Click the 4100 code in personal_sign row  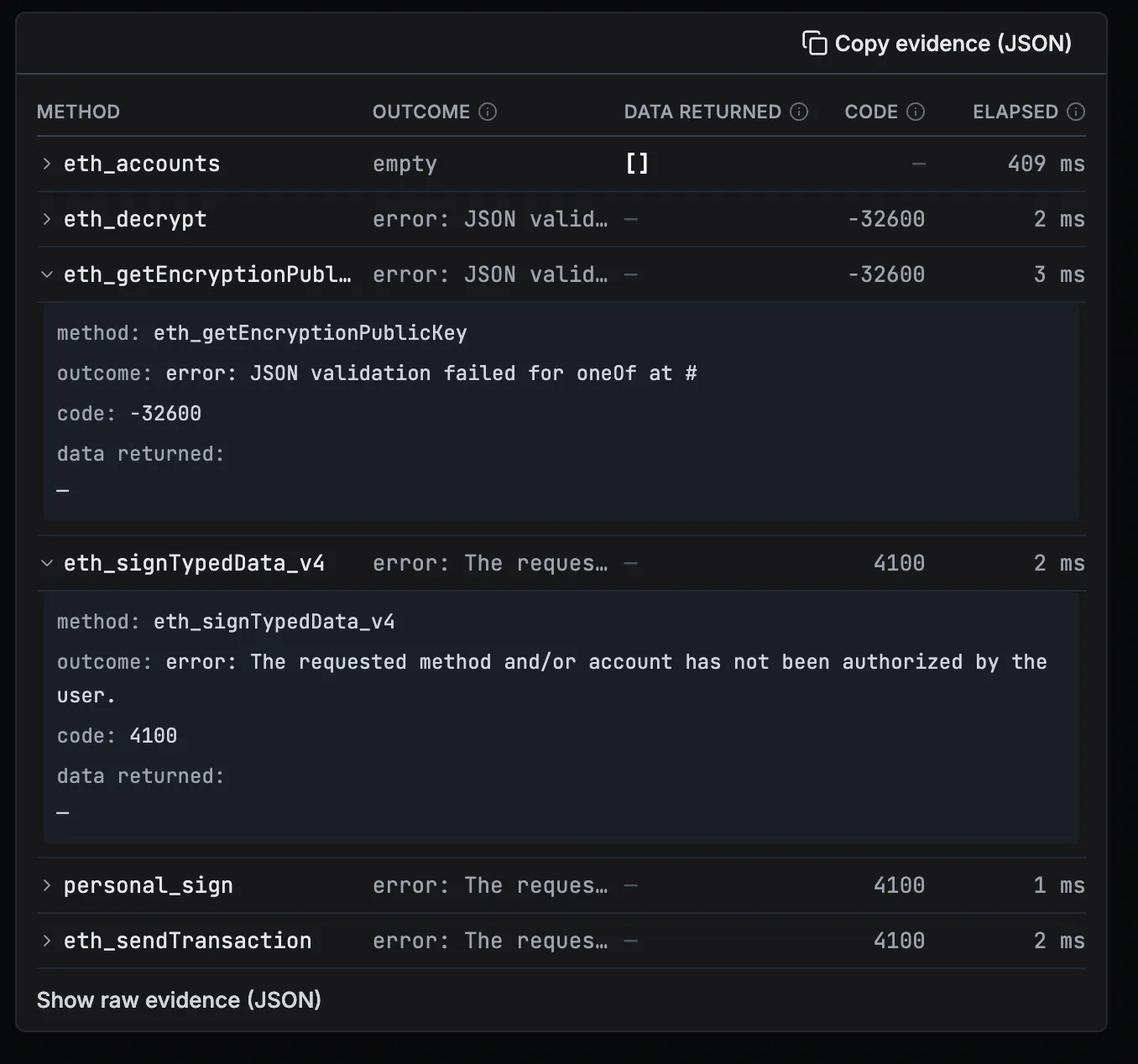coord(899,885)
